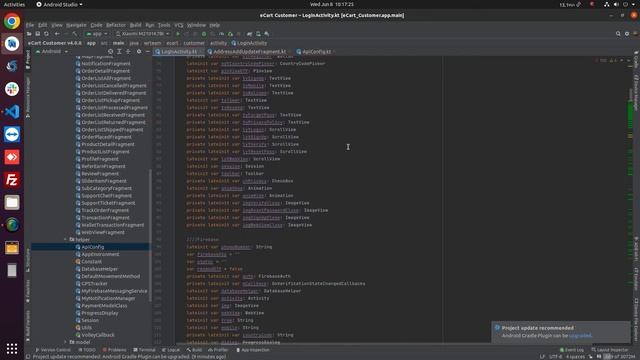Select Session file in project tree
640x360 pixels.
coord(90,320)
